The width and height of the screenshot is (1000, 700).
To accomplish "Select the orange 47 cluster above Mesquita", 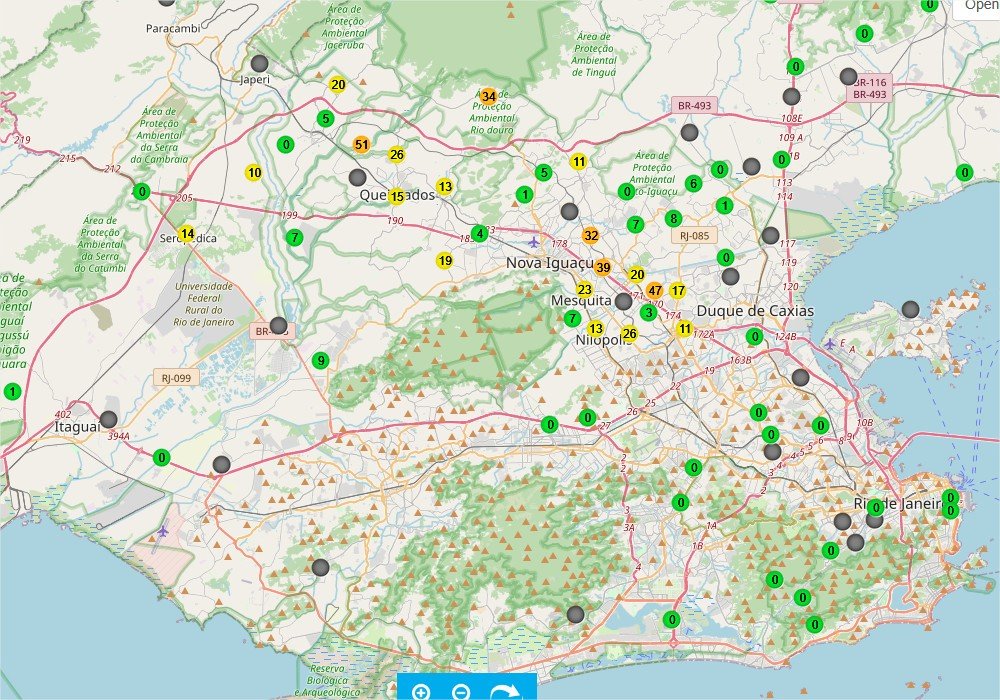I will click(x=655, y=290).
